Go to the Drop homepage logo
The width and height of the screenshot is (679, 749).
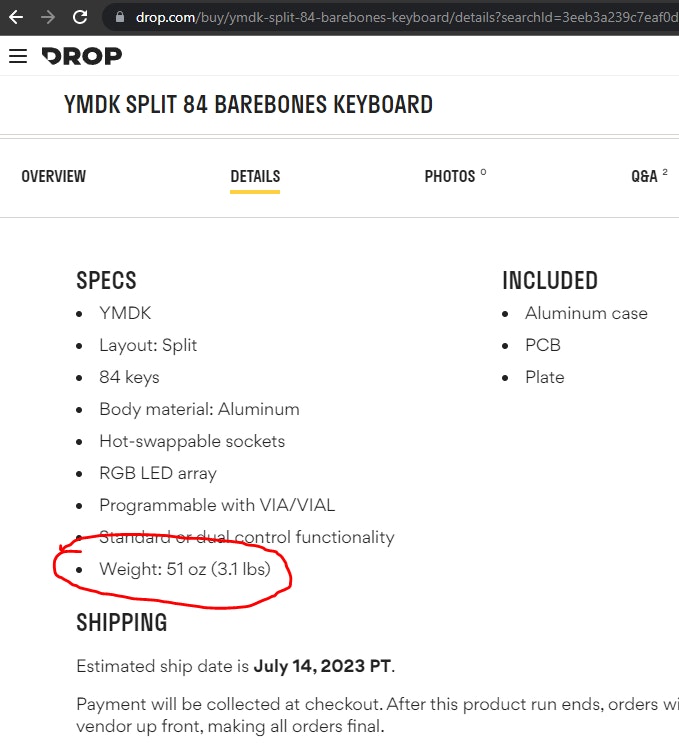click(82, 56)
